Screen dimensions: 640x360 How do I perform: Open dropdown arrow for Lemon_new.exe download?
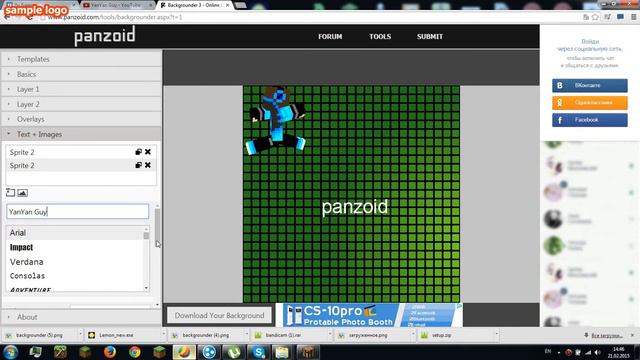(164, 335)
